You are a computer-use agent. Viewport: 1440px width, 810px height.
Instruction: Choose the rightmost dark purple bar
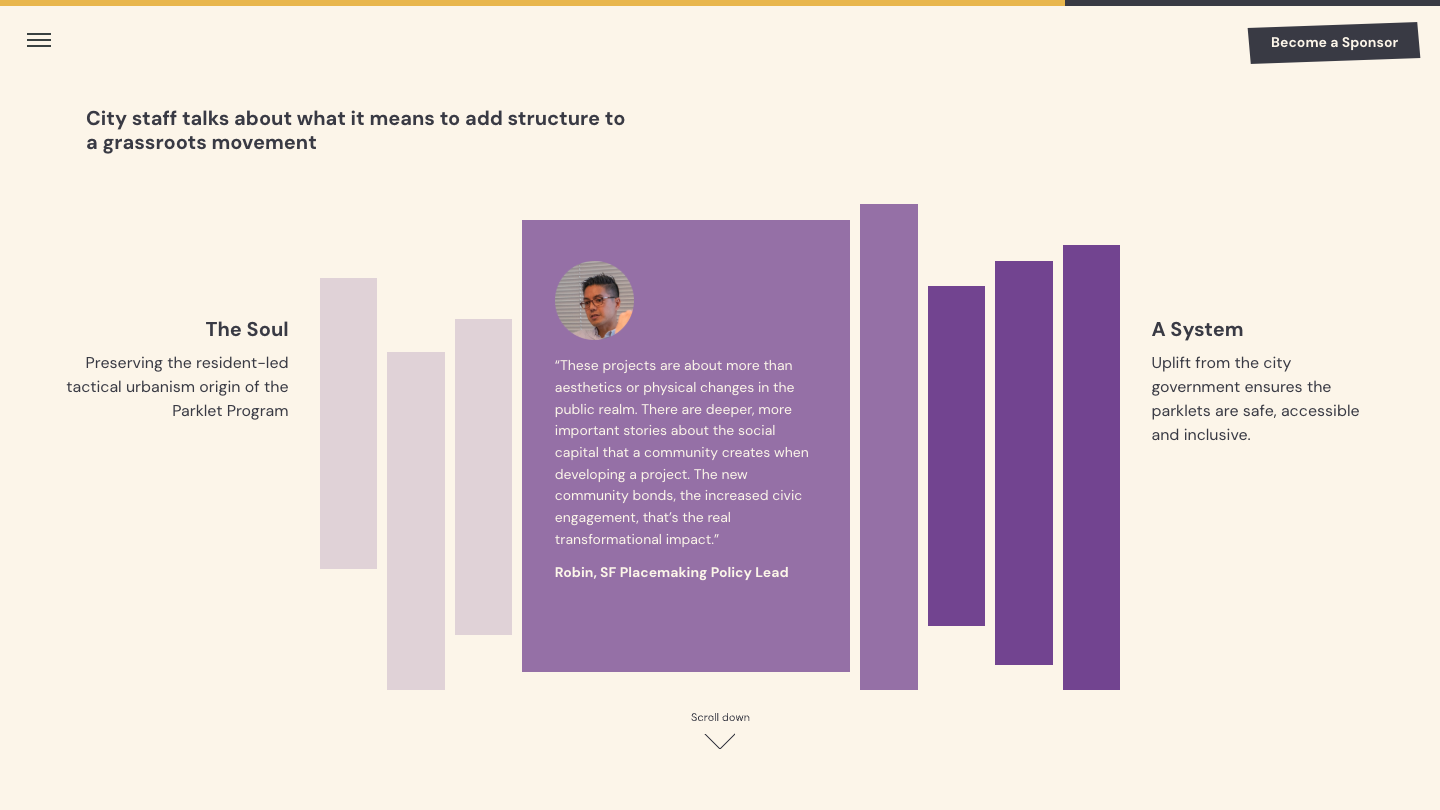1091,467
